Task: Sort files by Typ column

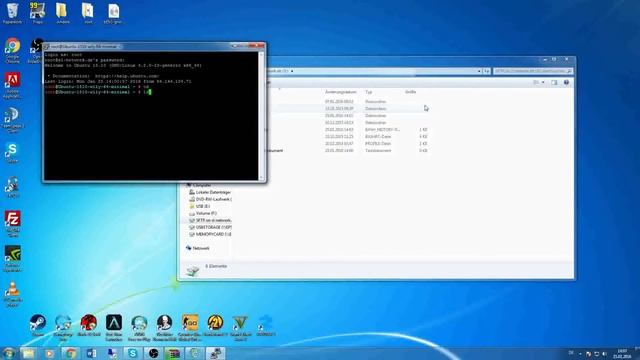Action: pyautogui.click(x=369, y=92)
